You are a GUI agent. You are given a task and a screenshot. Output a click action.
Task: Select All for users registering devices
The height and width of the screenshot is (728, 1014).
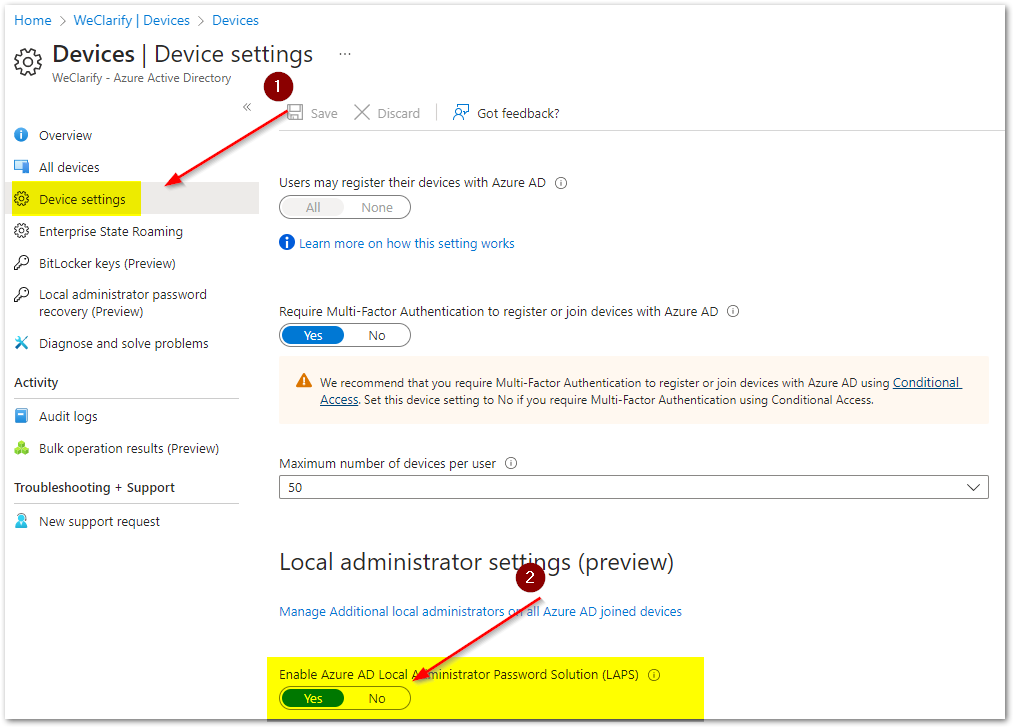pos(313,208)
